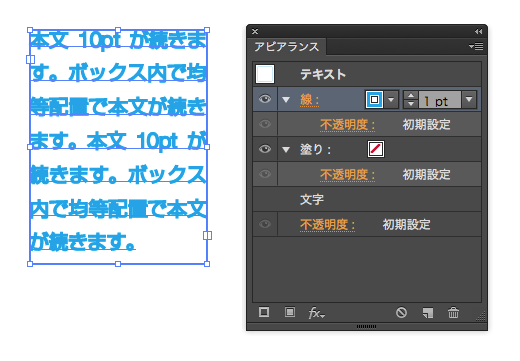The image size is (520, 361).
Task: Collapse the 線 stroke disclosure triangle
Action: (x=286, y=100)
